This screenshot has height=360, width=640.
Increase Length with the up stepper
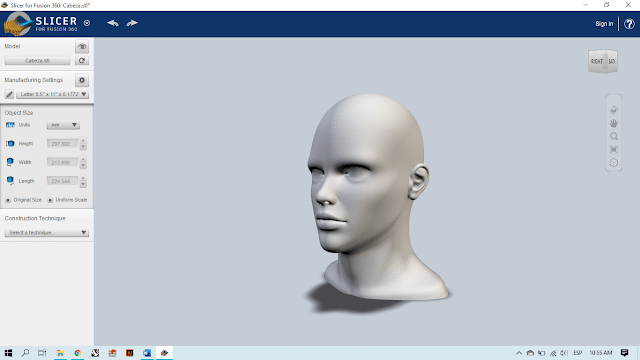(83, 178)
